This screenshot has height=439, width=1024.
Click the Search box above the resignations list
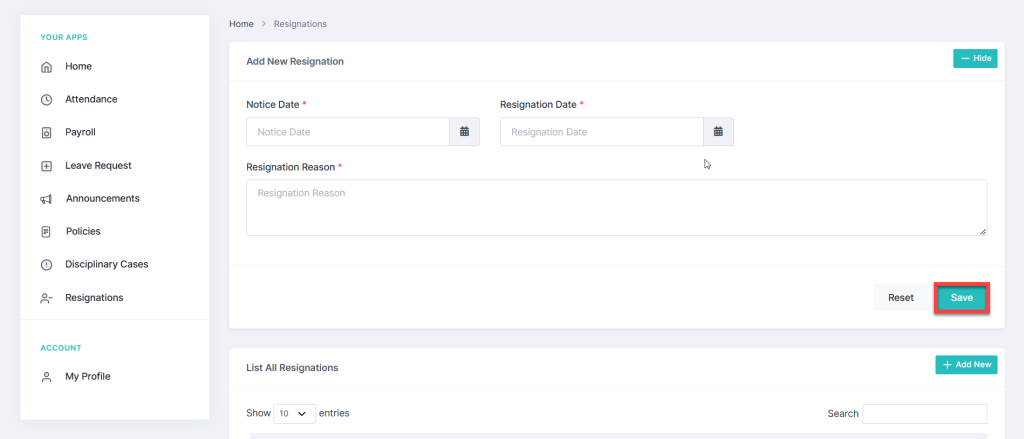point(924,414)
